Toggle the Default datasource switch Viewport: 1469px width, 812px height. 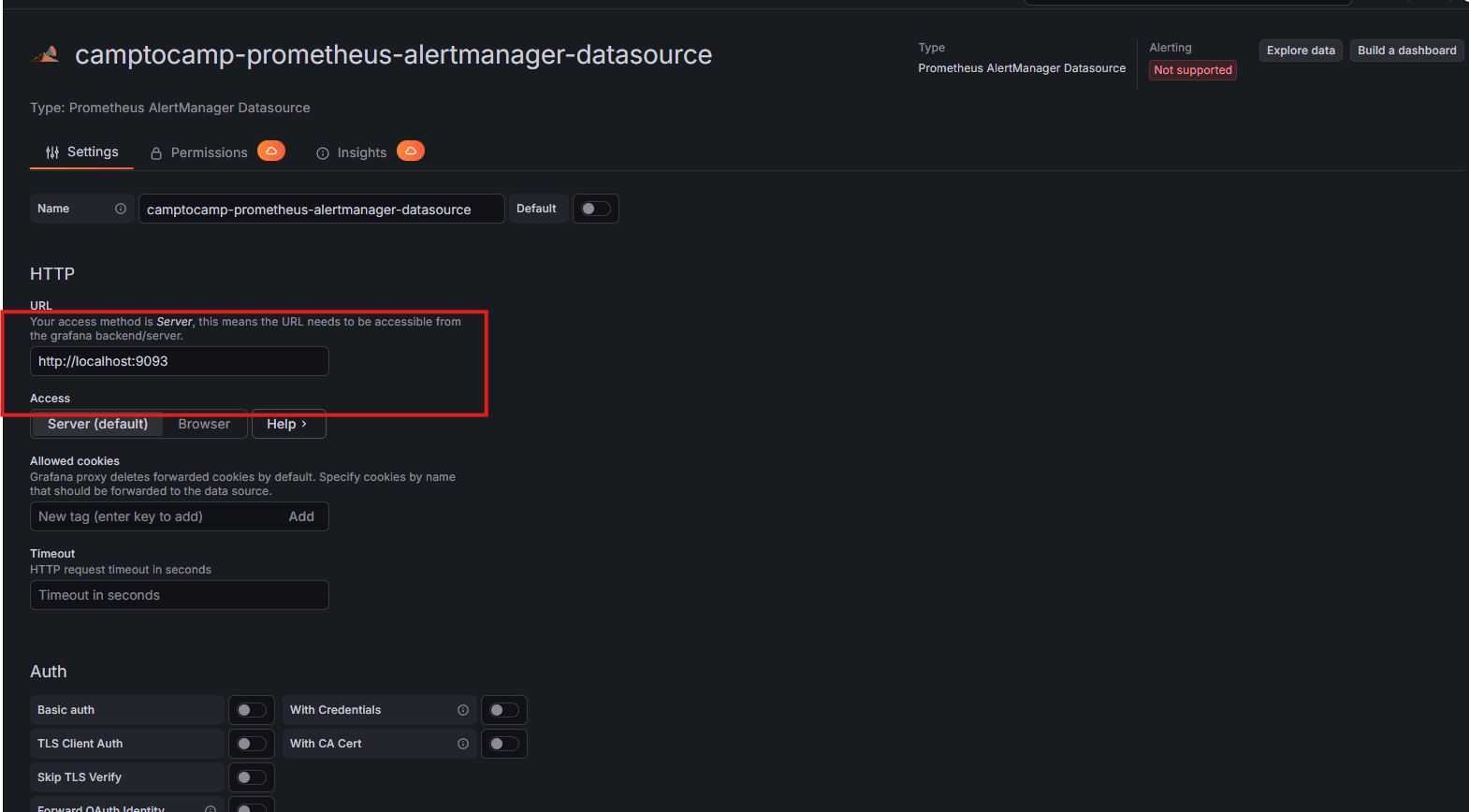coord(595,209)
